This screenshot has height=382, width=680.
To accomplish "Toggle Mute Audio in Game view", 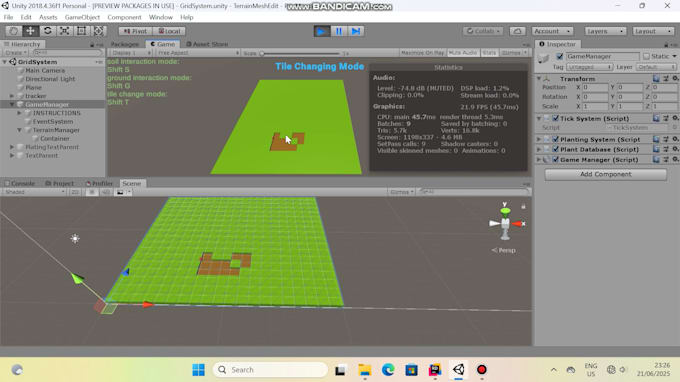I will 463,52.
